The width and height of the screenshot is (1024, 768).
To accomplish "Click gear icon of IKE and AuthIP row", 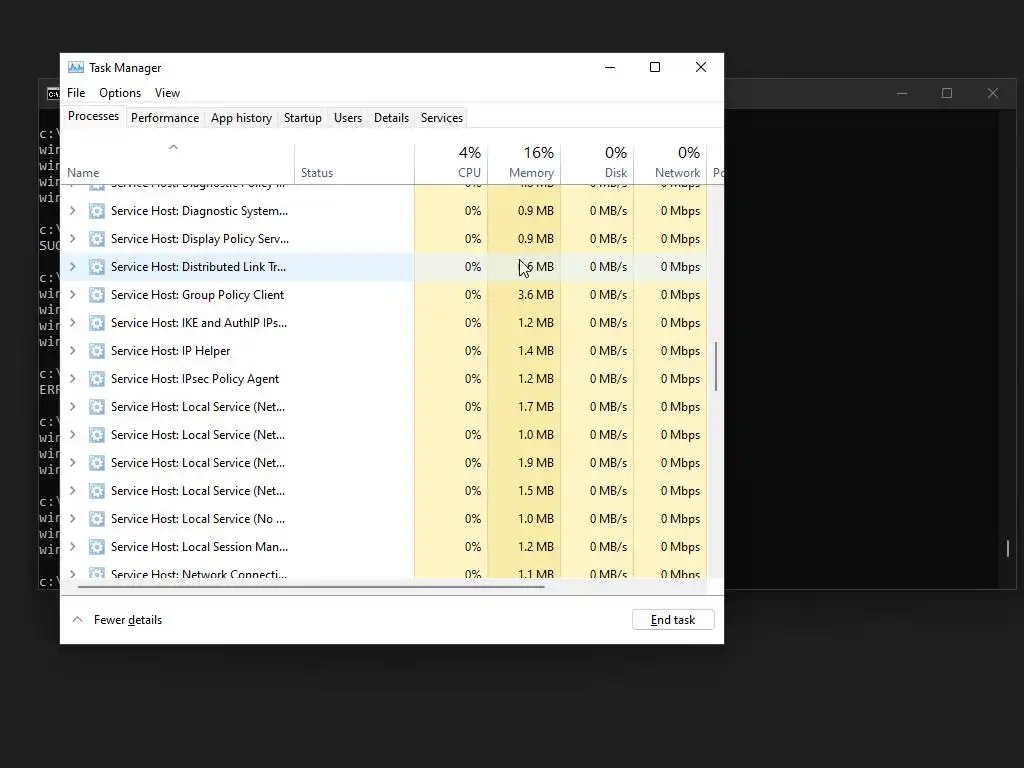I will click(97, 323).
